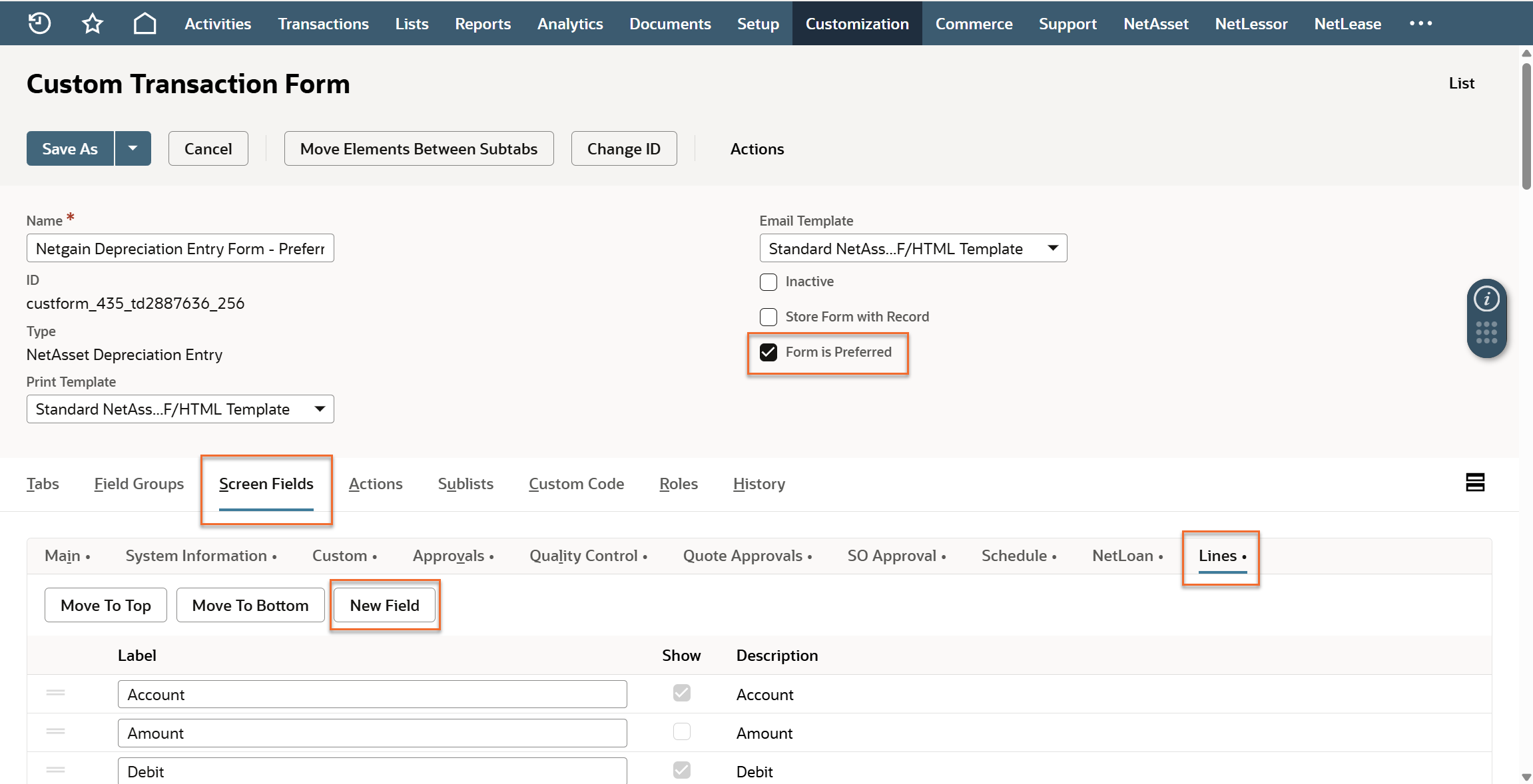Screen dimensions: 1533x784
Task: Click the grid dots icon under info
Action: point(1486,332)
